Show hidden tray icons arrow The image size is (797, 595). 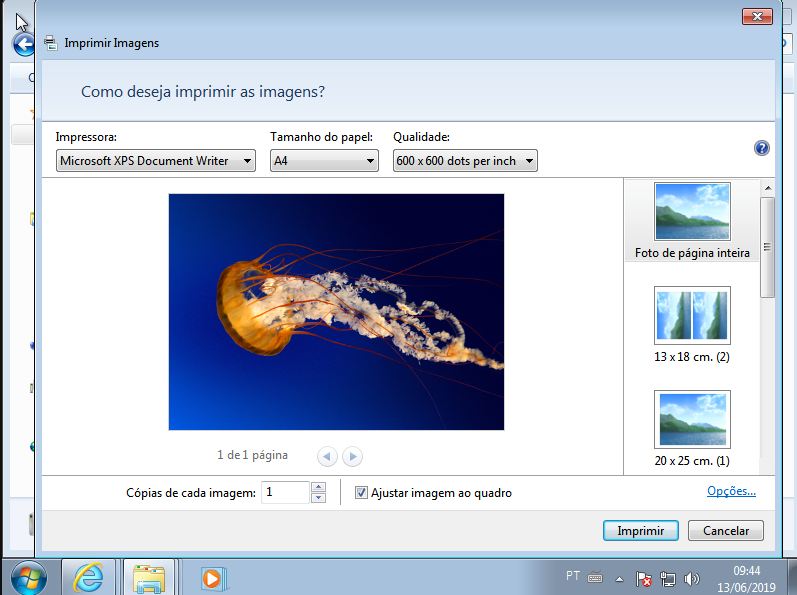point(619,579)
